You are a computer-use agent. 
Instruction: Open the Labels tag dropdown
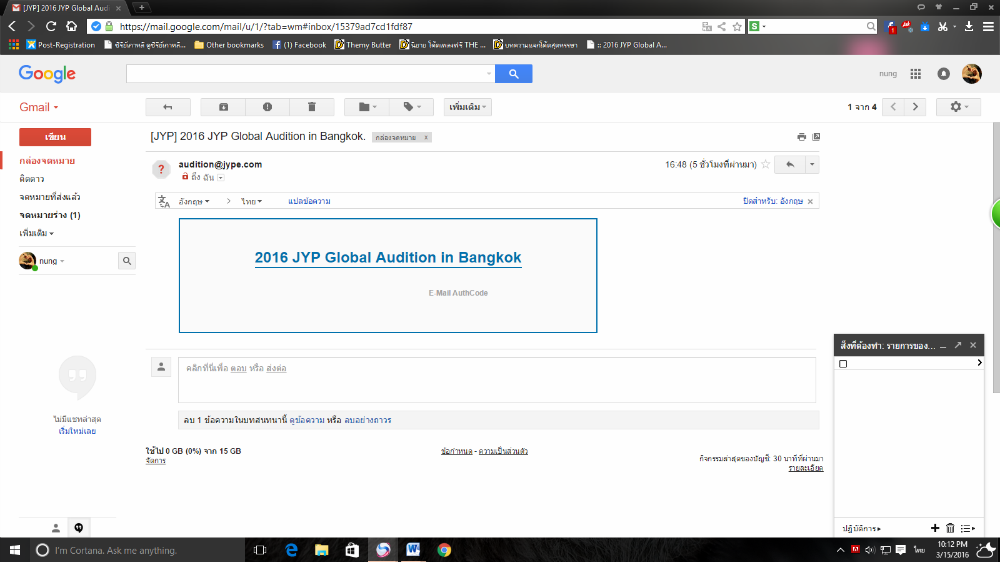(411, 107)
